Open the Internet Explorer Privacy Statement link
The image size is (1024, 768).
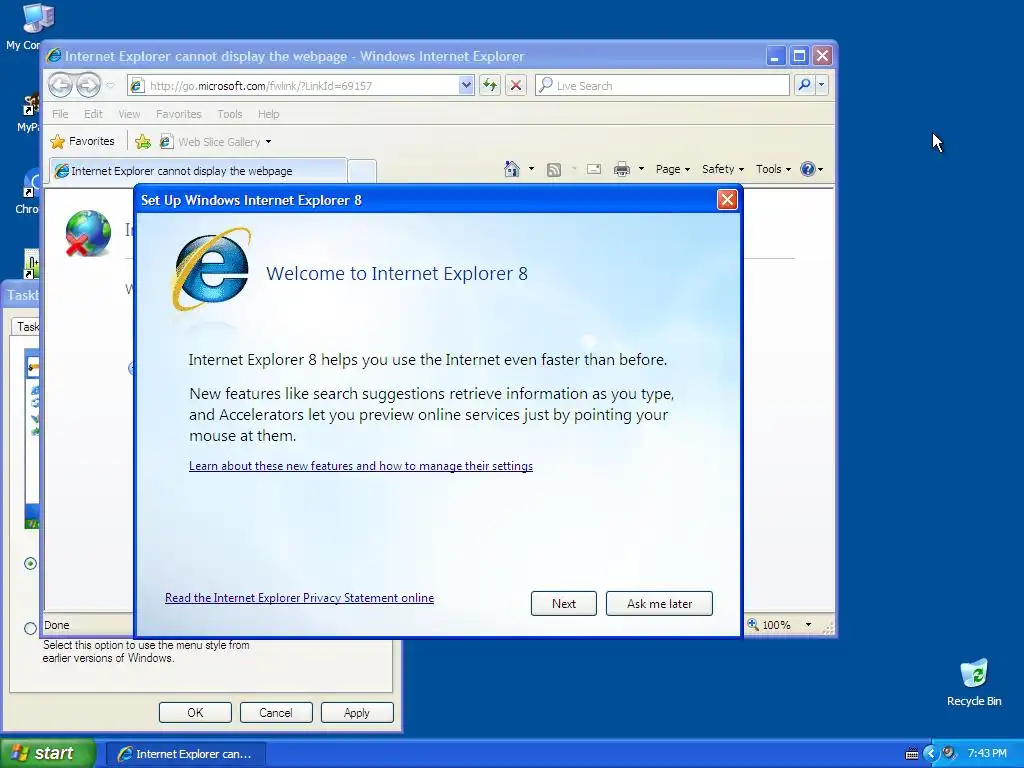click(299, 598)
